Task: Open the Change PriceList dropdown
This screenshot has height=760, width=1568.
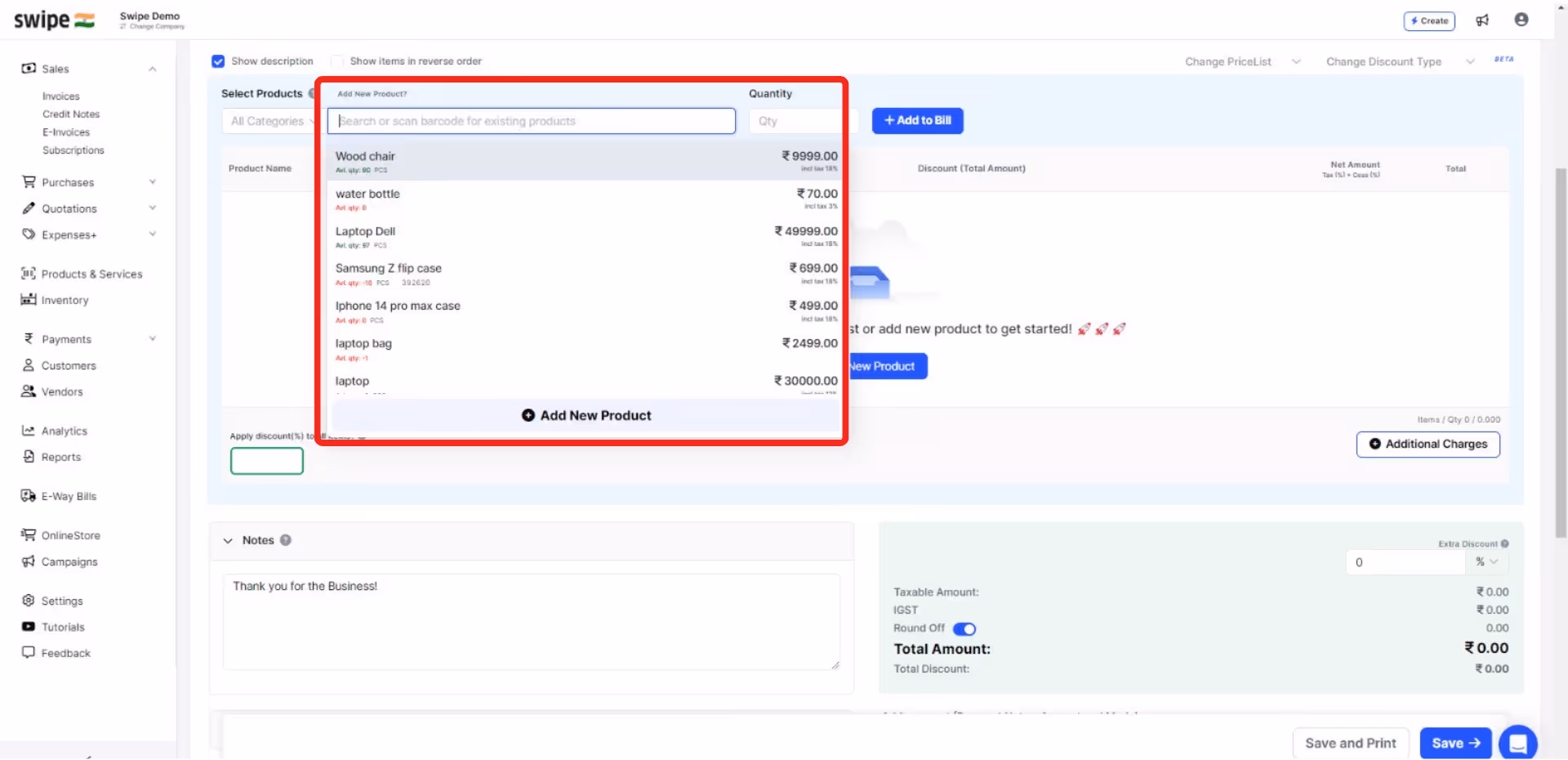Action: pyautogui.click(x=1242, y=62)
